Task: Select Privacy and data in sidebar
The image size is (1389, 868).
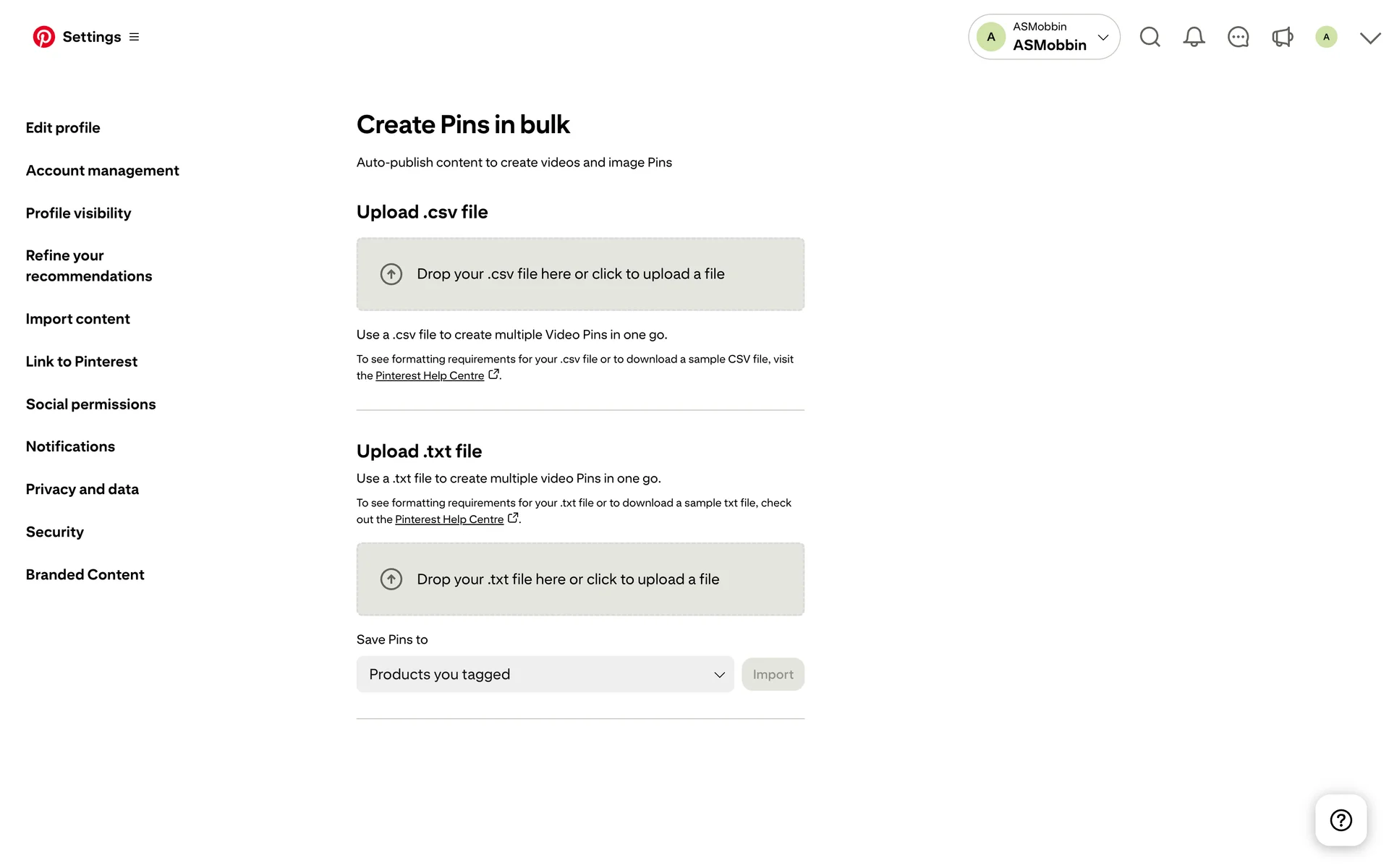Action: click(x=82, y=490)
